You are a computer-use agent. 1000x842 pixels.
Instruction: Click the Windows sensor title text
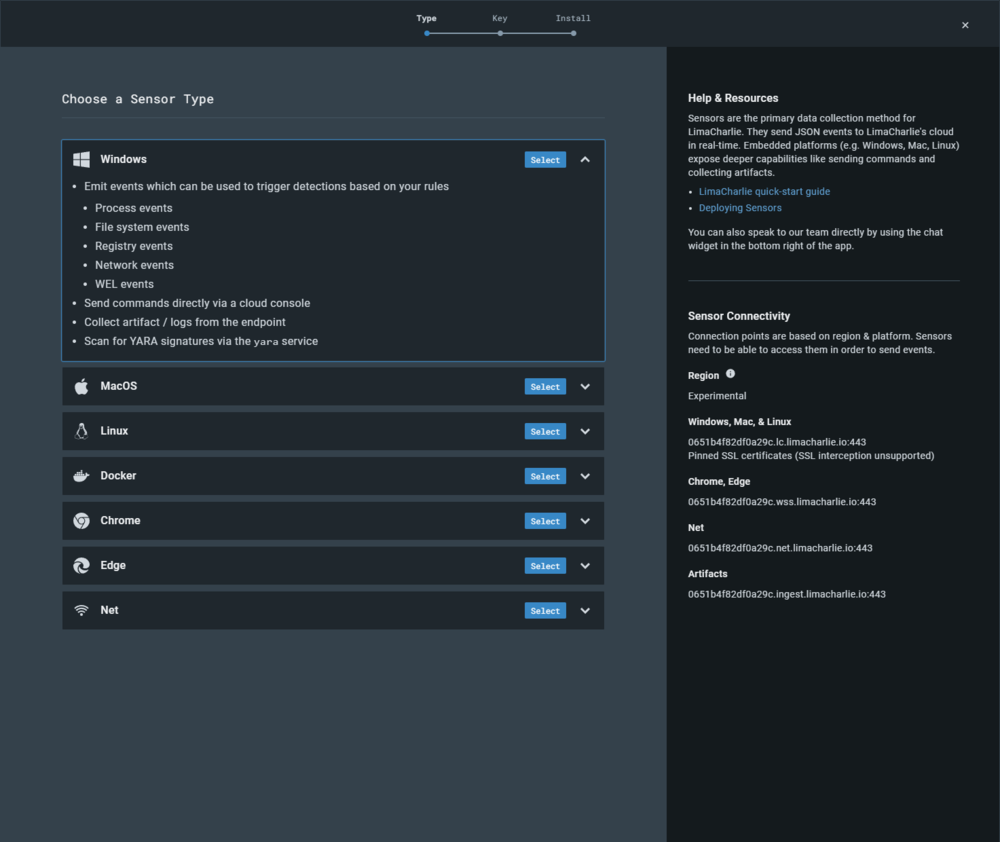123,159
